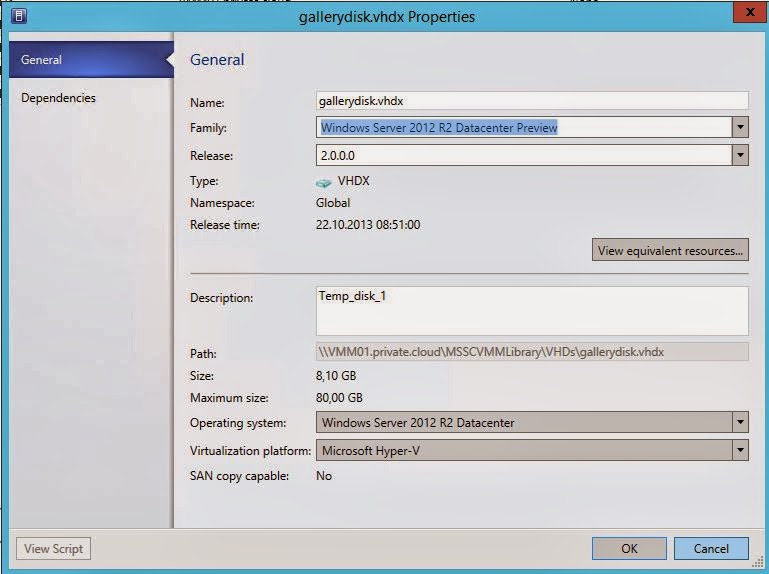Click the size value '8,10 GB'
769x574 pixels.
(x=336, y=376)
